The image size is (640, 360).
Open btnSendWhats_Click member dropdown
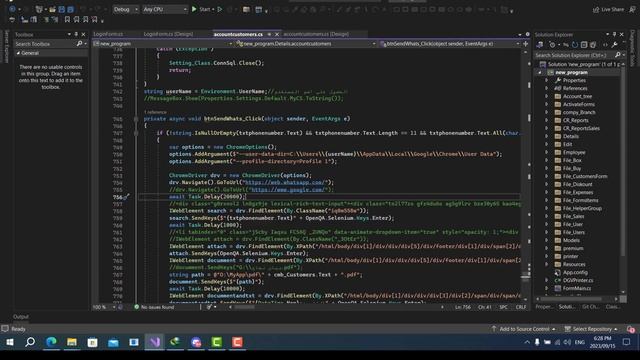tap(449, 44)
